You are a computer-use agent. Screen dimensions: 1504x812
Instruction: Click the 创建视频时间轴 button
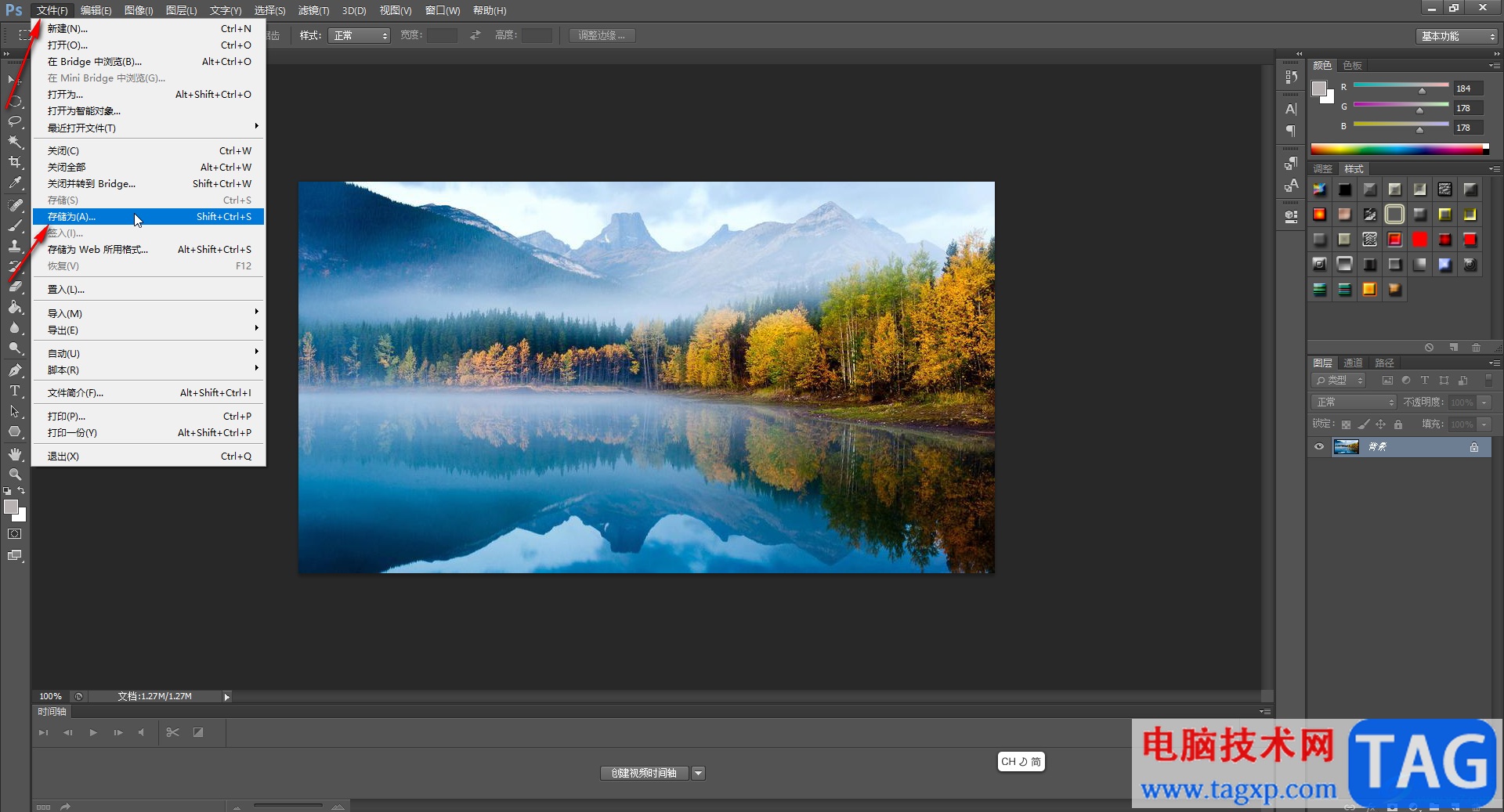[645, 774]
